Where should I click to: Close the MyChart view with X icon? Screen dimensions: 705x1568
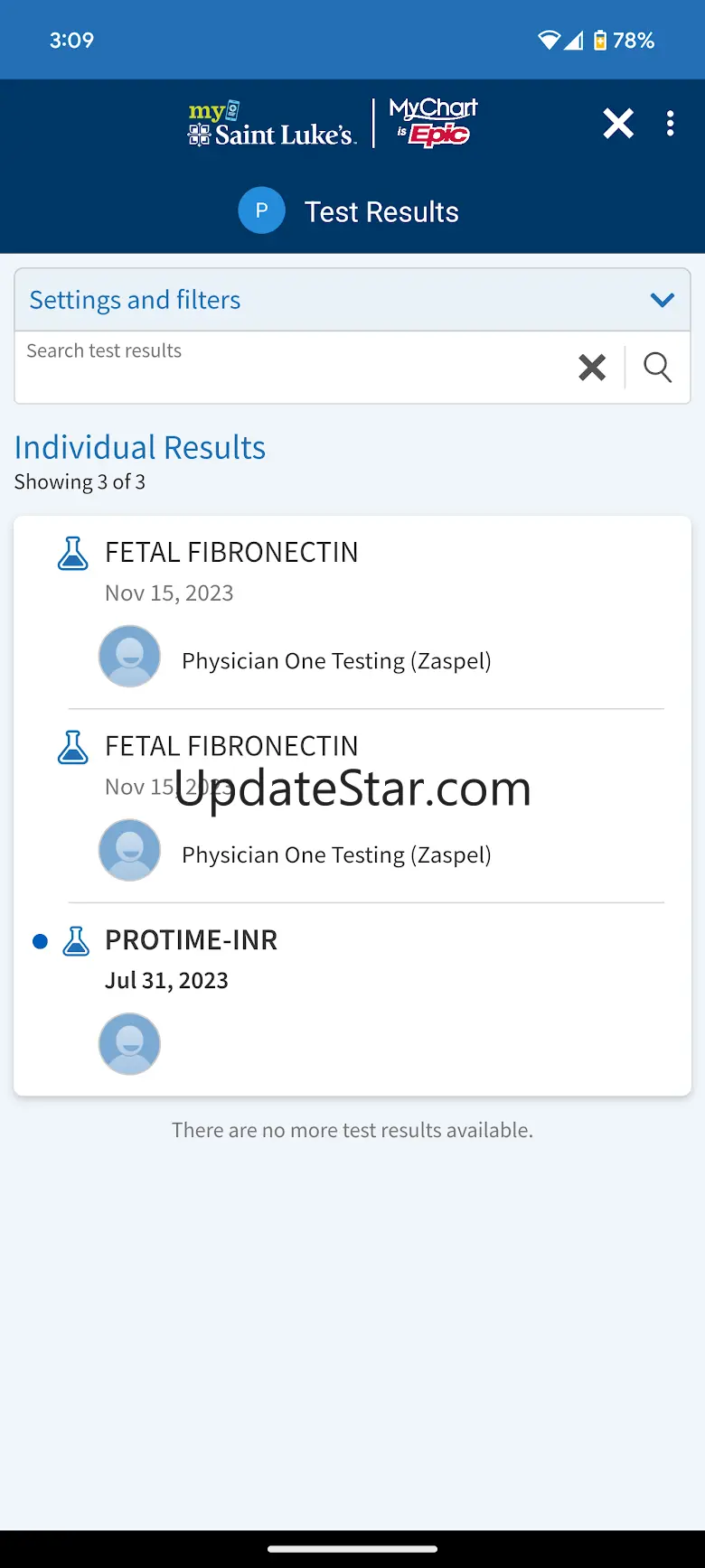[618, 124]
